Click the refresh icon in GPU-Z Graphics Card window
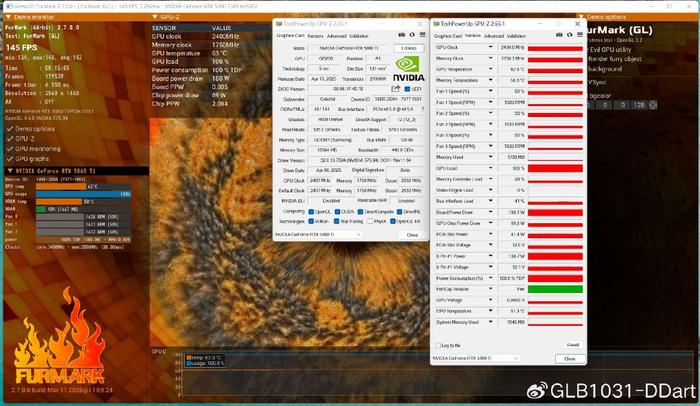The width and height of the screenshot is (700, 406). tap(412, 35)
